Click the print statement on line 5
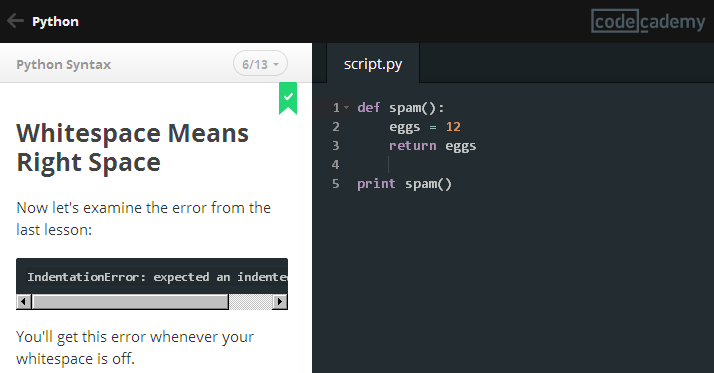The width and height of the screenshot is (714, 373). click(x=404, y=184)
